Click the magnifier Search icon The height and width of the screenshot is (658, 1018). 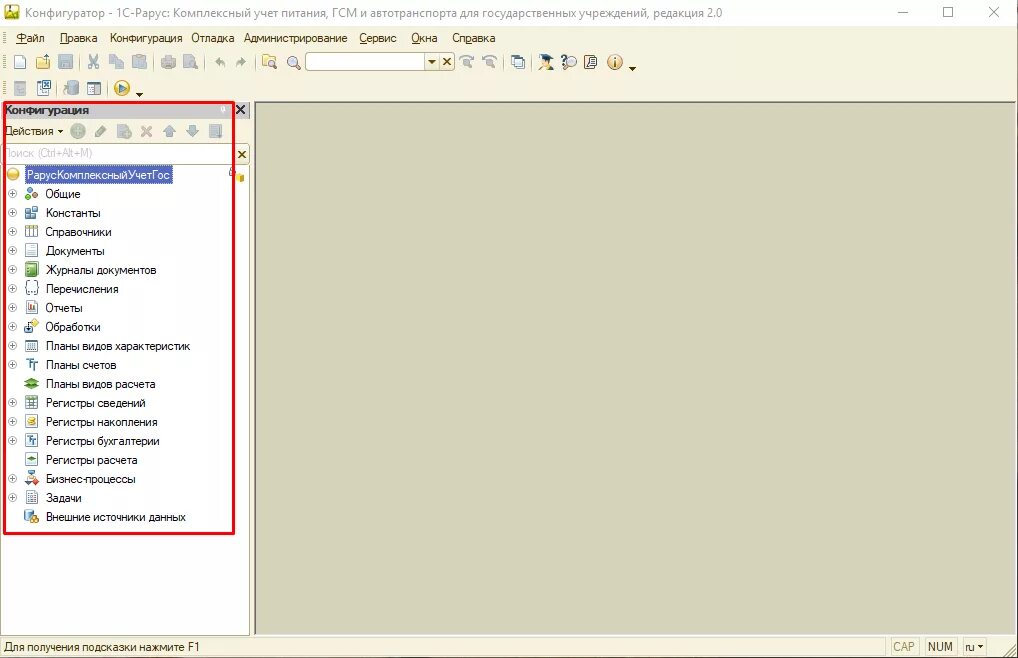coord(293,63)
